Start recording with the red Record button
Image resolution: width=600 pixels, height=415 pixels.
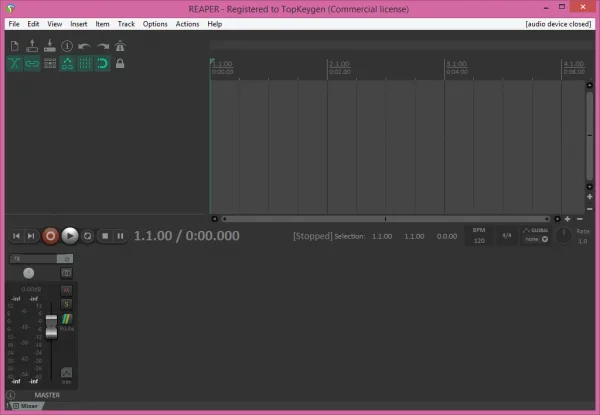(x=51, y=236)
